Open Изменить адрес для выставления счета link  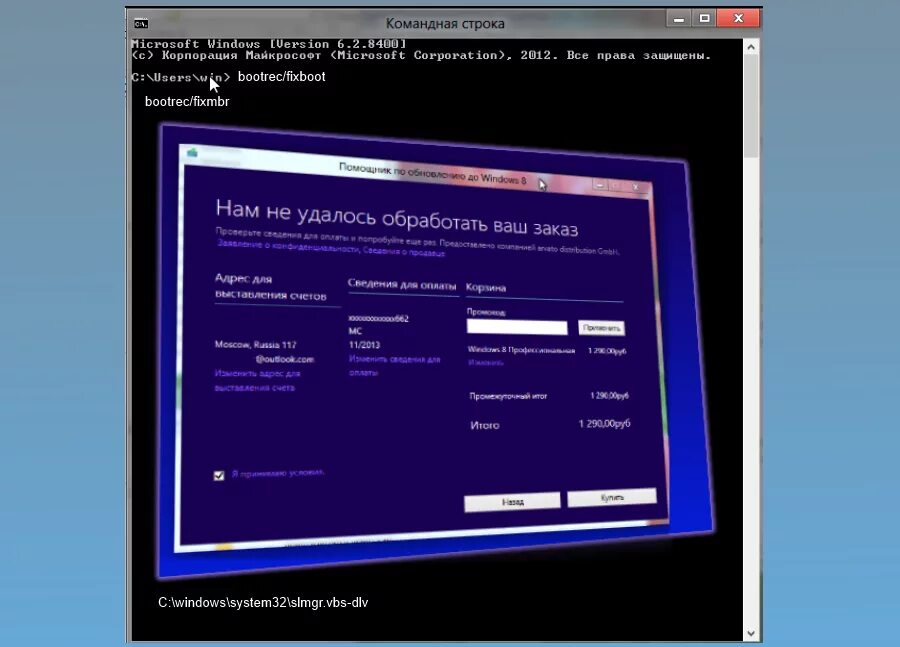(x=257, y=380)
